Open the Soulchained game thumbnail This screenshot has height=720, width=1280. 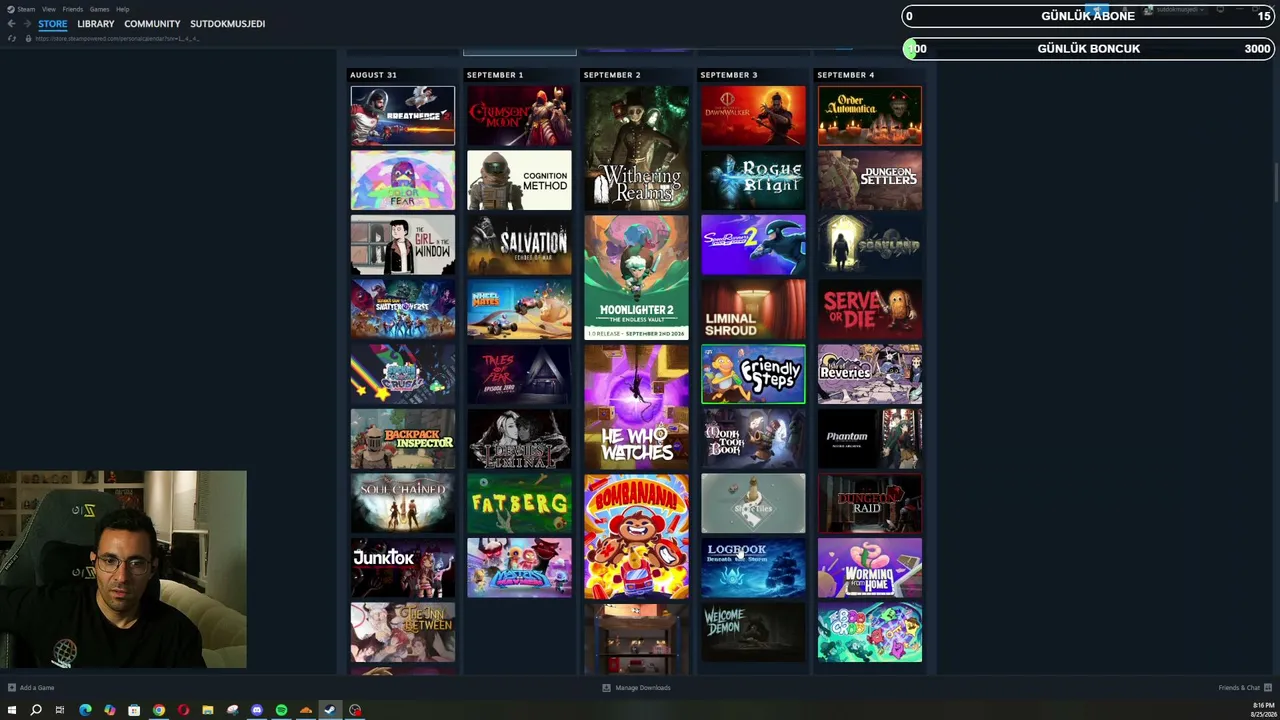coord(403,504)
